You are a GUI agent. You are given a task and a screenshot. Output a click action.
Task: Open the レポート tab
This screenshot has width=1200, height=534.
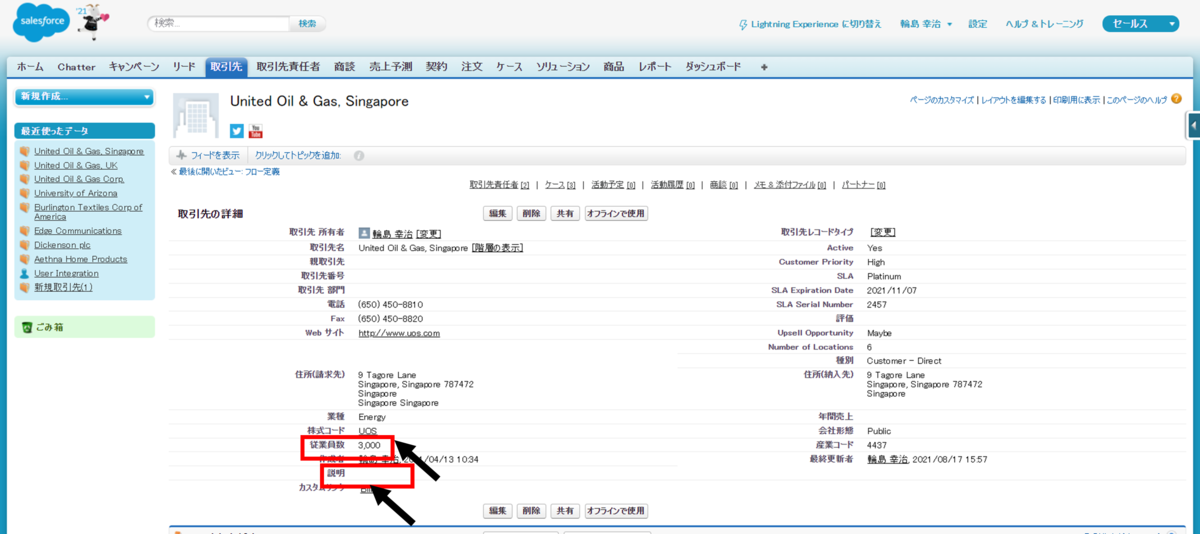(x=655, y=67)
